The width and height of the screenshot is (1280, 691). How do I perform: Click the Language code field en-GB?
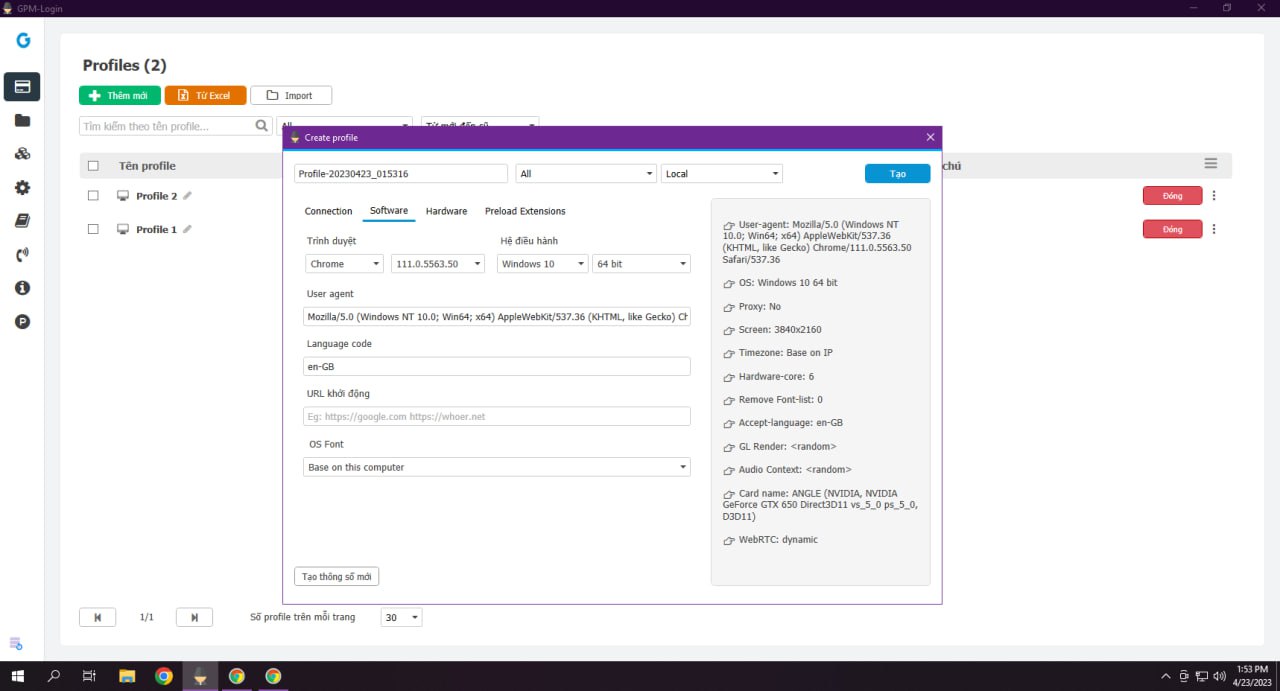[497, 367]
